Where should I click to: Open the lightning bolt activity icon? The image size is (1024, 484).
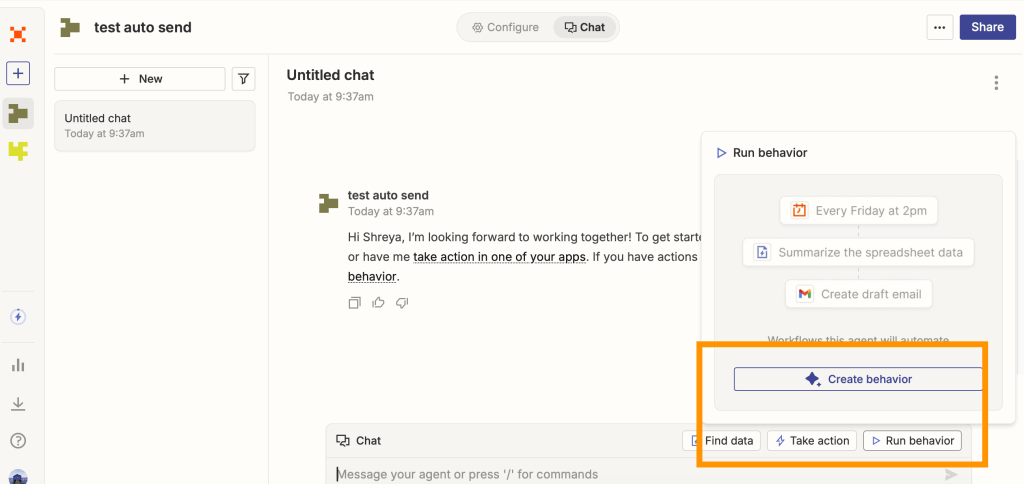coord(18,317)
